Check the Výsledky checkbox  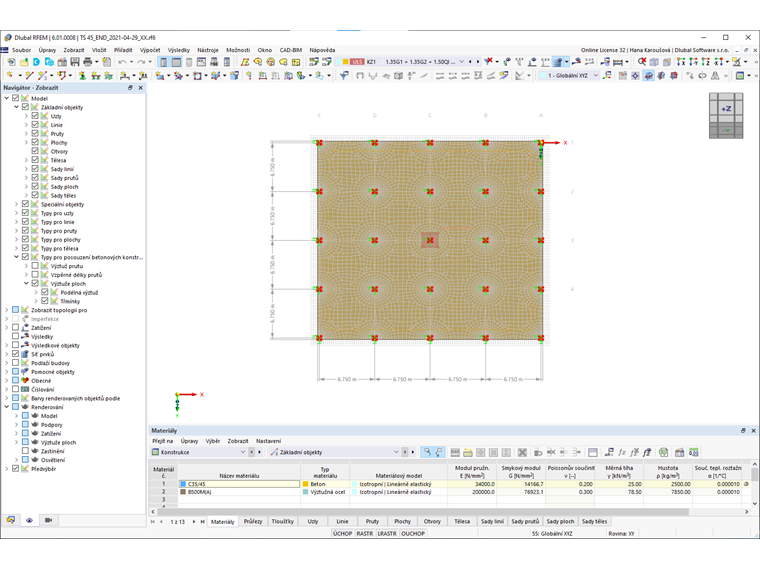[x=16, y=336]
